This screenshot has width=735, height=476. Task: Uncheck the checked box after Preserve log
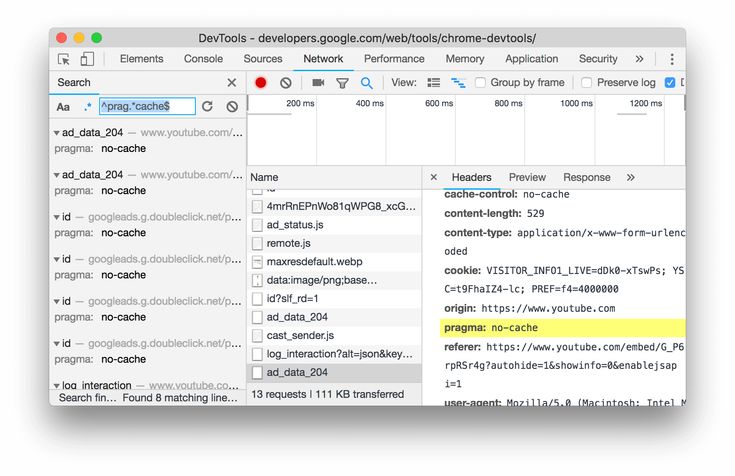point(670,83)
